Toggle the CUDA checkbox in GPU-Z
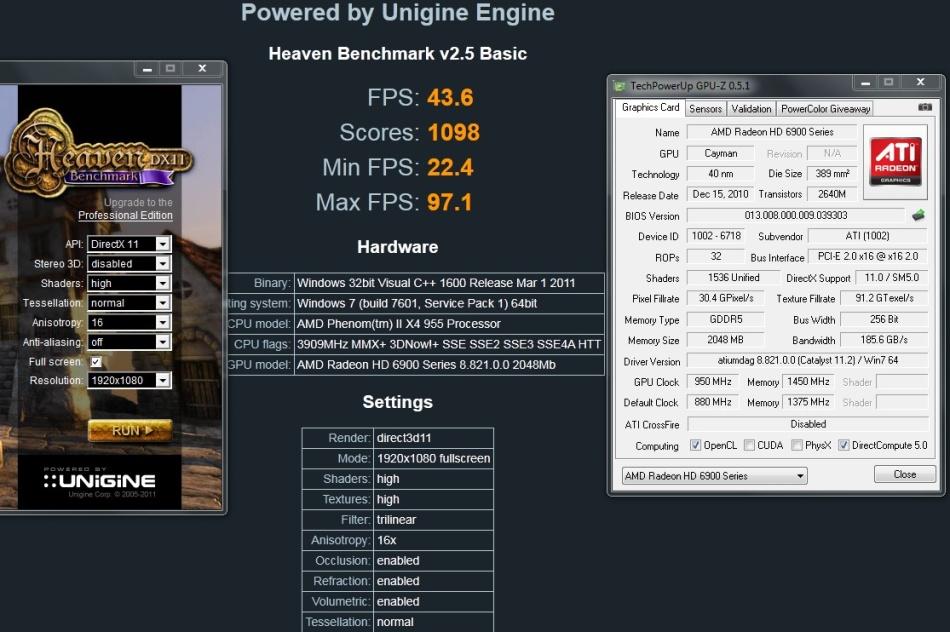Viewport: 950px width, 632px height. pyautogui.click(x=749, y=445)
